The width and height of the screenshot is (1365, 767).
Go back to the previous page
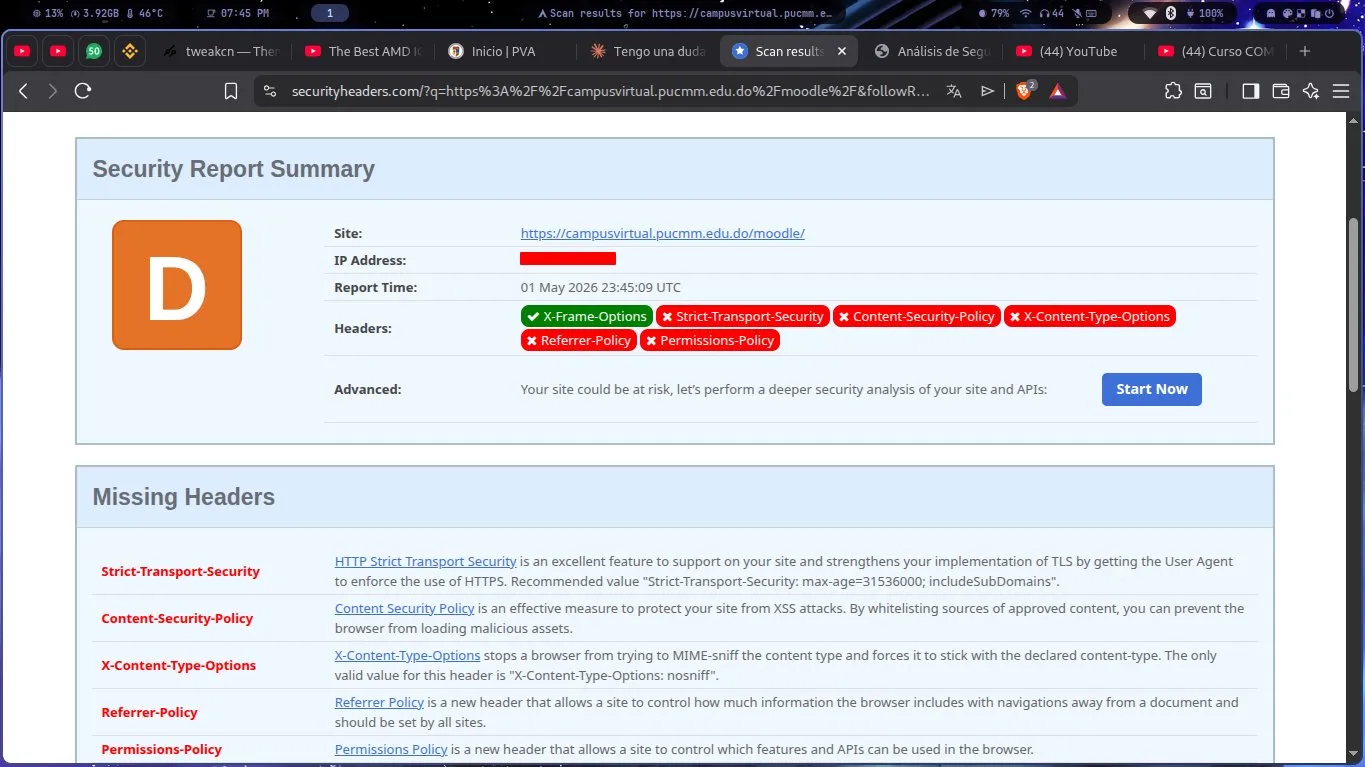(24, 91)
